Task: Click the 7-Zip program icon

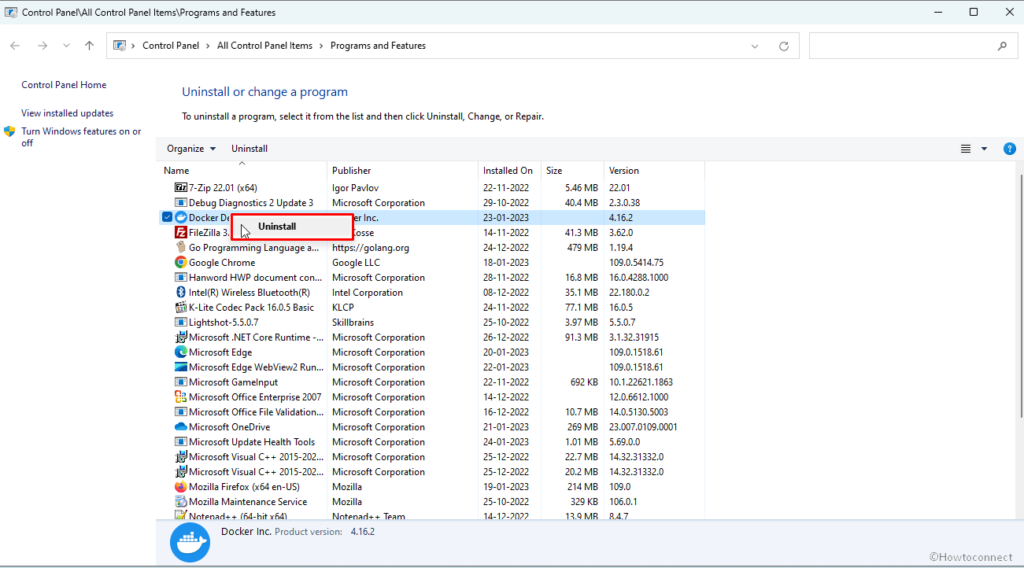Action: coord(181,187)
